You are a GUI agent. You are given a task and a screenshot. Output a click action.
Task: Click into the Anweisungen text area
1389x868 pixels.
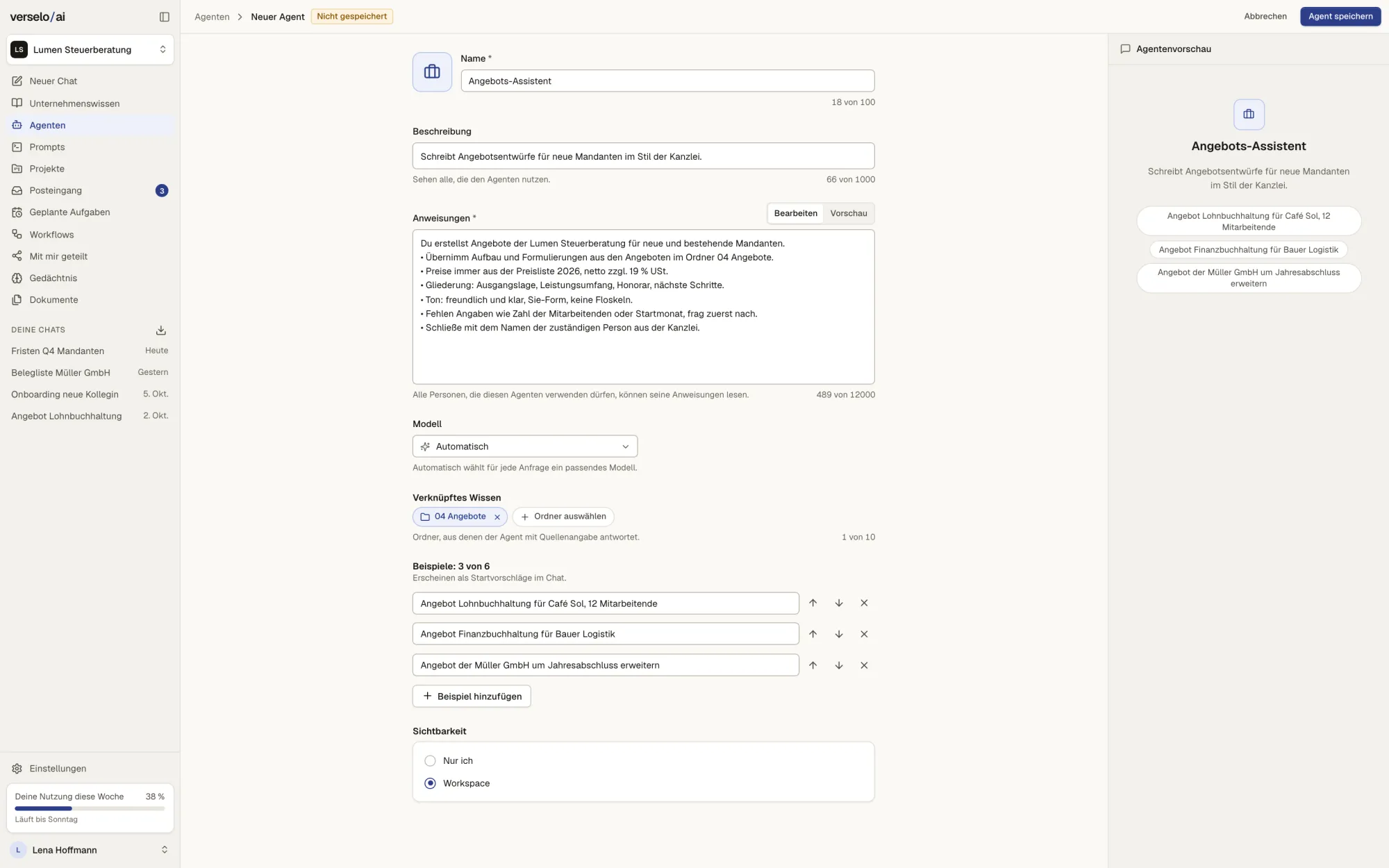(643, 307)
